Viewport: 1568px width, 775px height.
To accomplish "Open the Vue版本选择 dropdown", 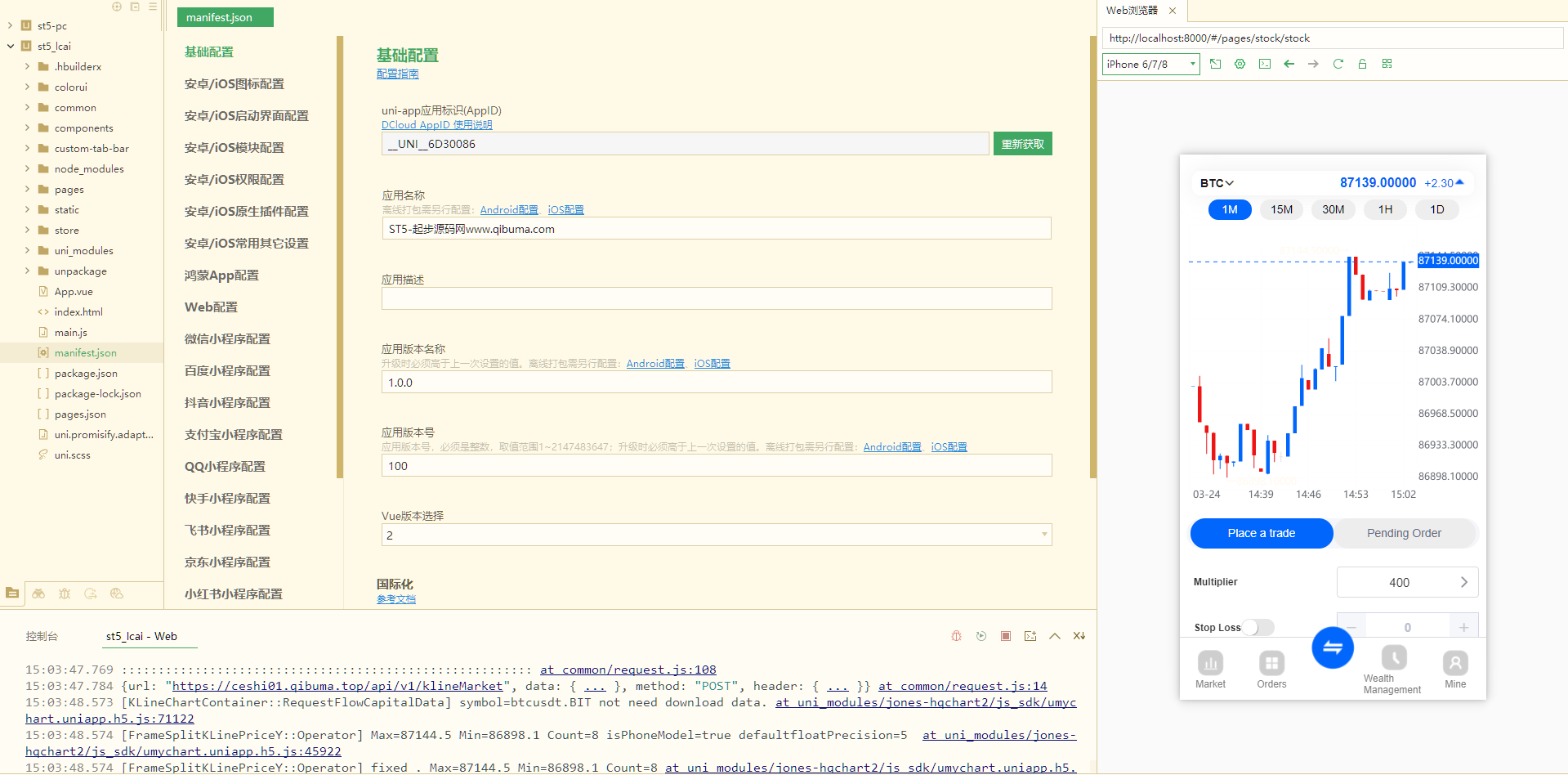I will click(716, 535).
